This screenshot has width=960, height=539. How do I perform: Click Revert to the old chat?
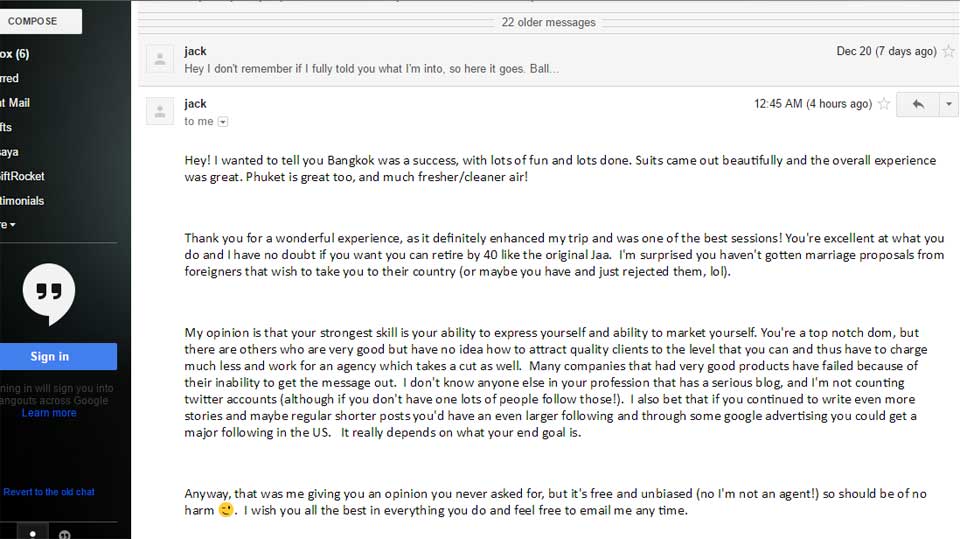pos(49,492)
